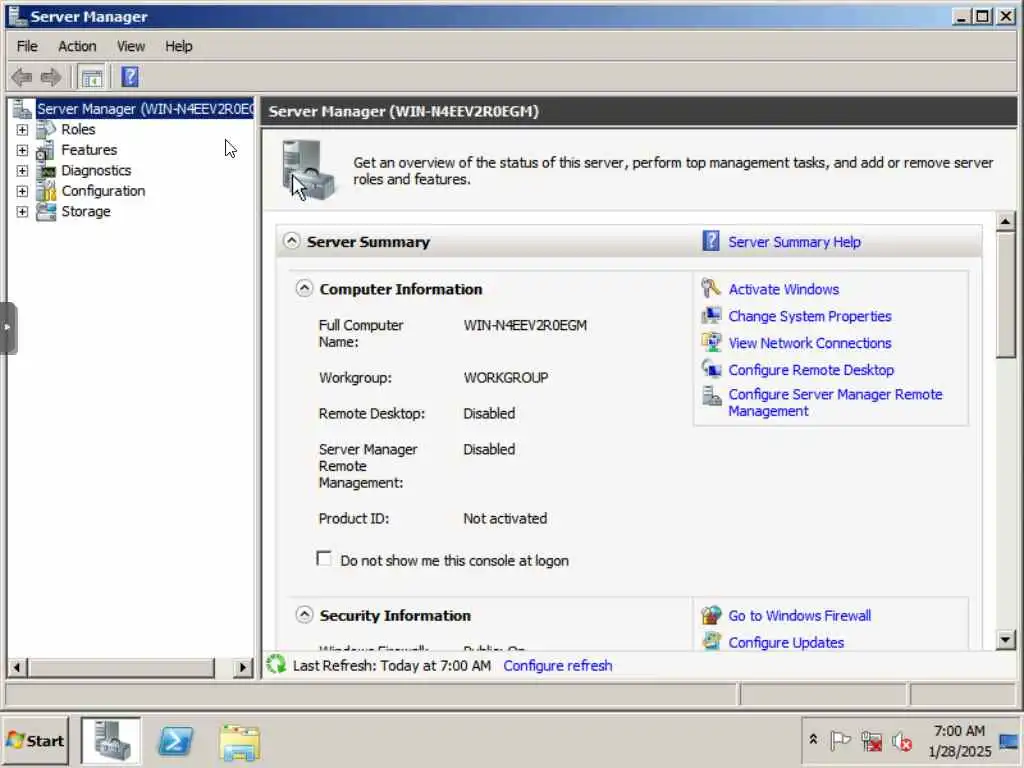
Task: Select the Server Manager root tree node
Action: 145,109
